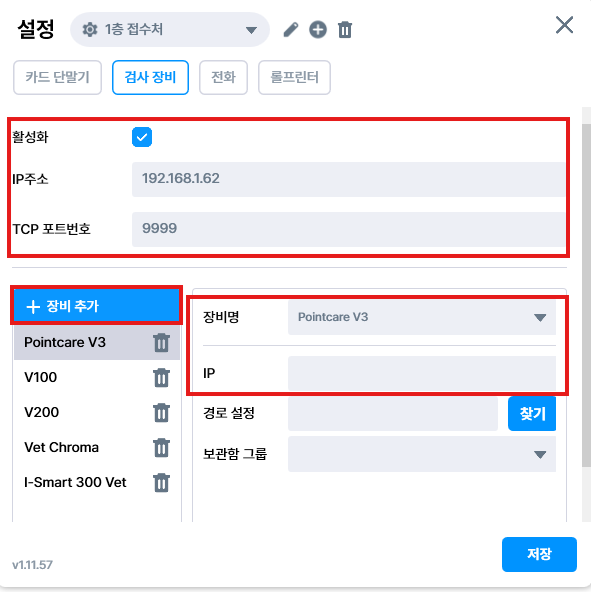This screenshot has width=591, height=592.
Task: Toggle the 활성화 checkbox
Action: click(x=142, y=137)
